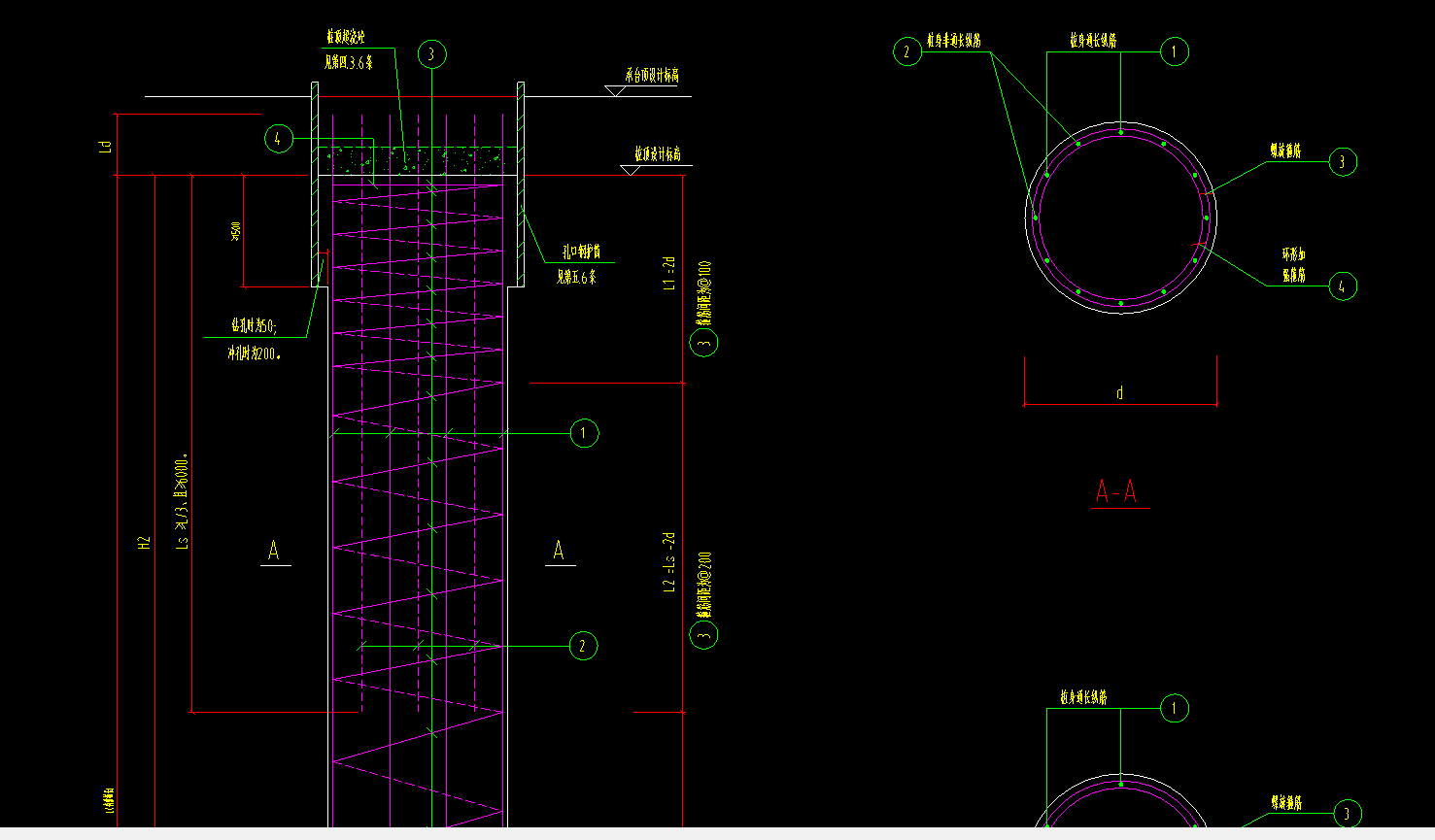1435x840 pixels.
Task: Select the Ls ≥L/3 dimension text
Action: coord(182,503)
